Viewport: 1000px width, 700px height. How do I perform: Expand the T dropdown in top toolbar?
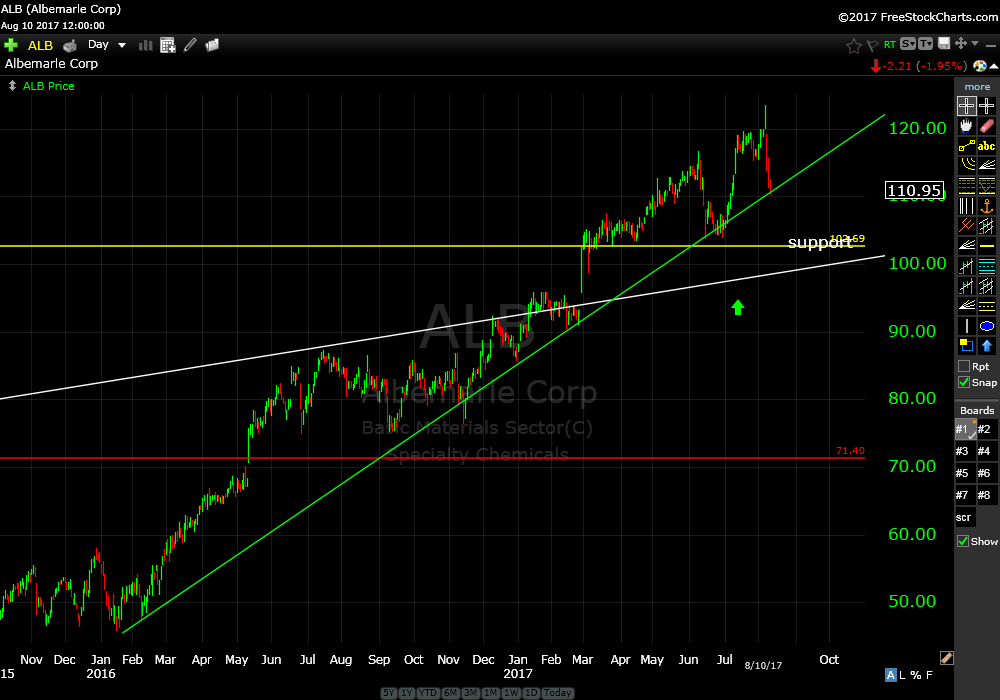point(925,44)
